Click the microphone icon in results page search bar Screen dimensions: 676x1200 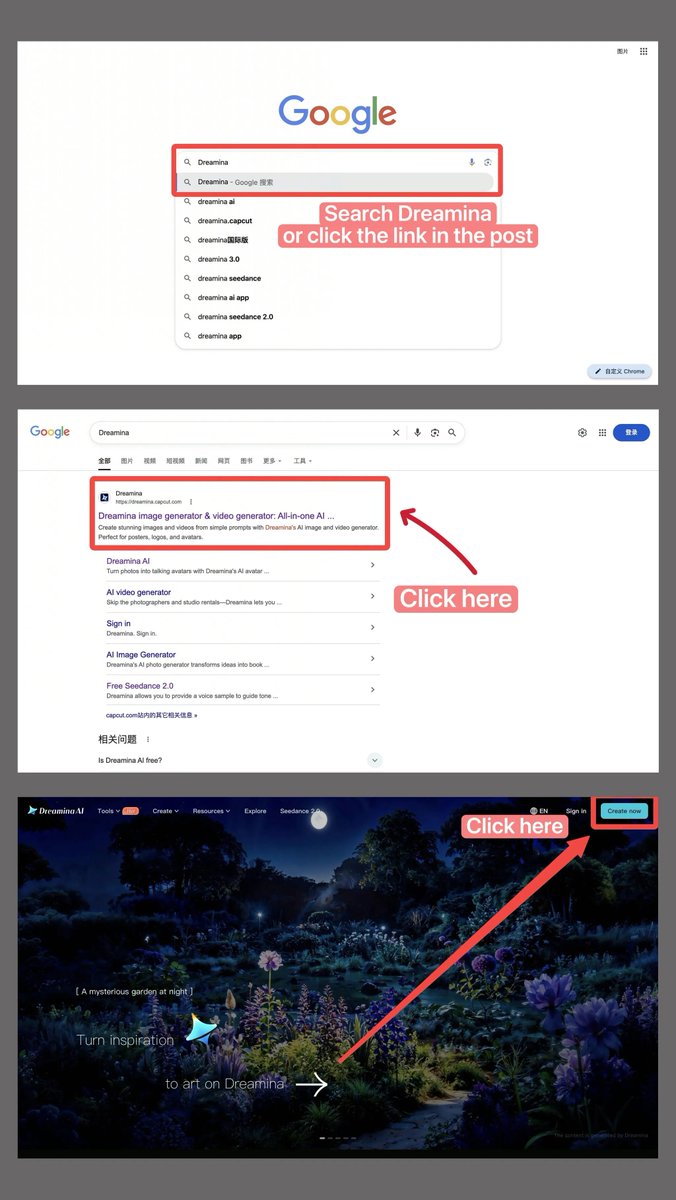point(418,433)
